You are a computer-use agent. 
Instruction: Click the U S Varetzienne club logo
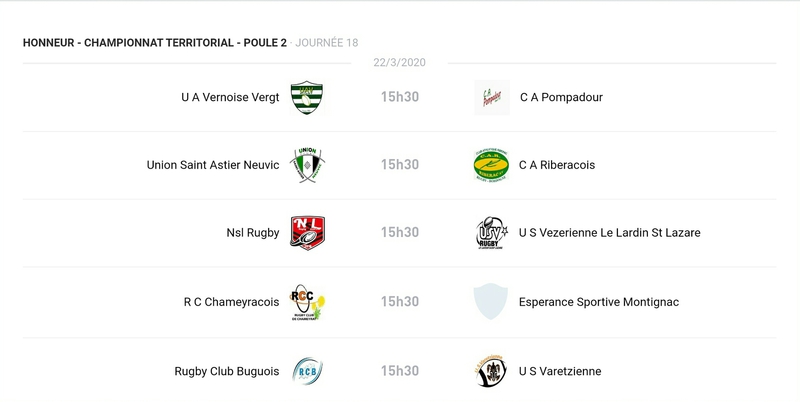[x=491, y=371]
